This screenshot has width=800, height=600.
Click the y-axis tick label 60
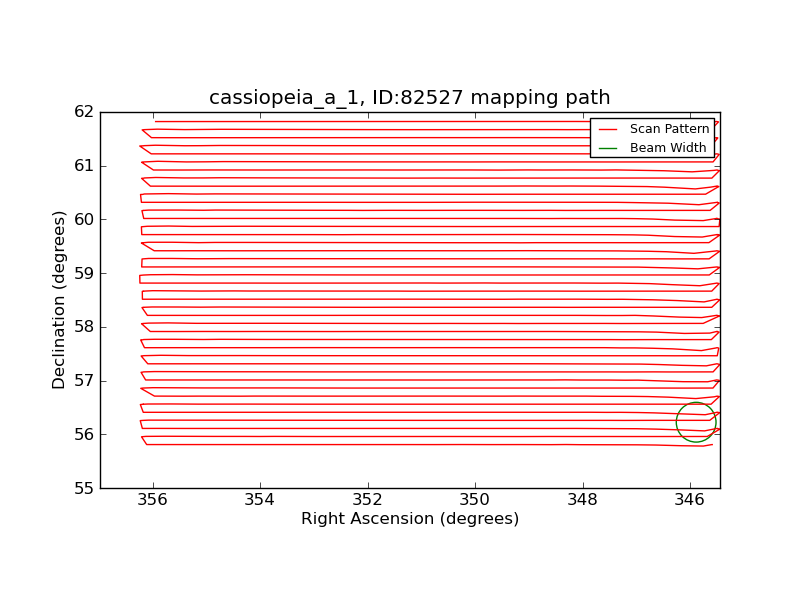[x=84, y=219]
